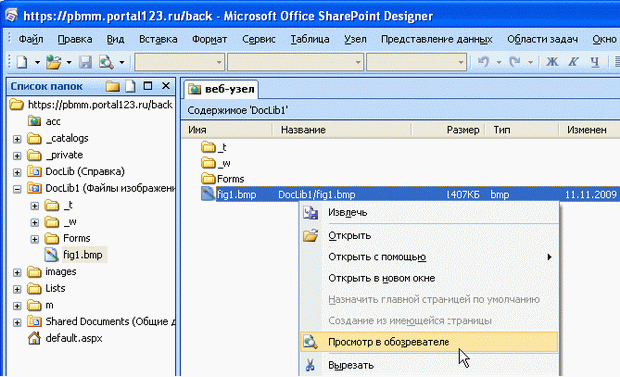Sort by the Тип column header

click(522, 130)
